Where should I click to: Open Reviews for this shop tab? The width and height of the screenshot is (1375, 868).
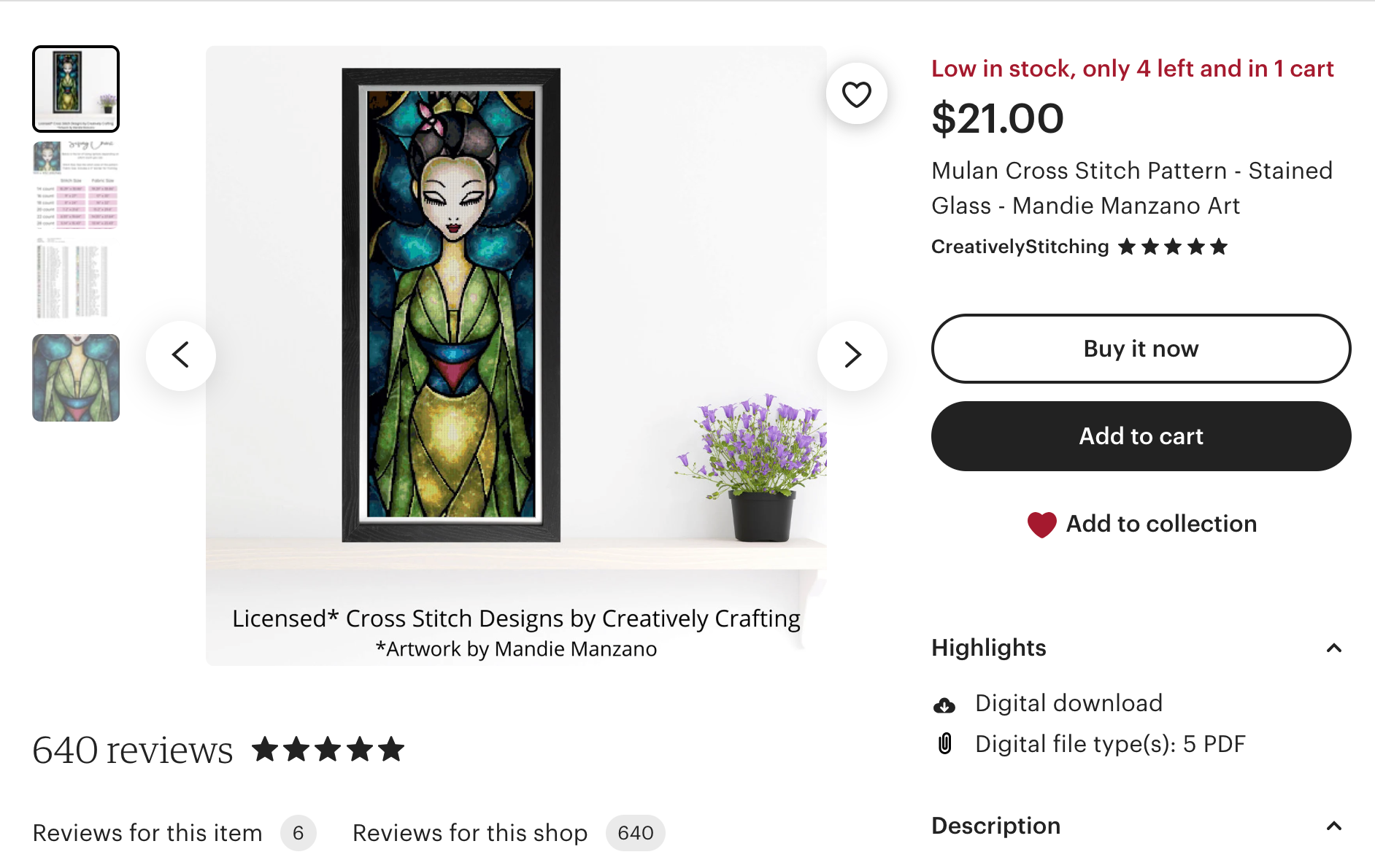(470, 833)
